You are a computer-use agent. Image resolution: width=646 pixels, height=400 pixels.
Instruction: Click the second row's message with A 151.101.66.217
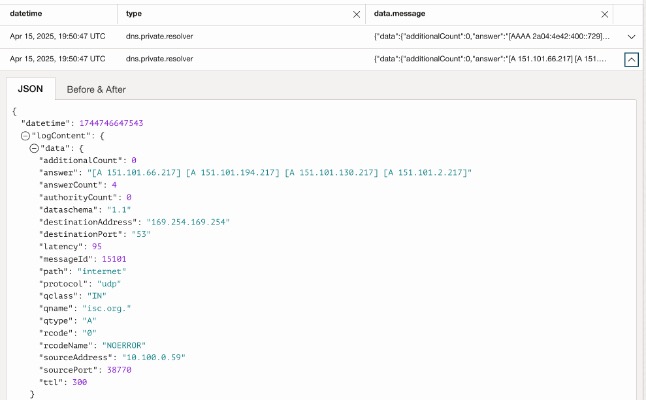point(490,59)
